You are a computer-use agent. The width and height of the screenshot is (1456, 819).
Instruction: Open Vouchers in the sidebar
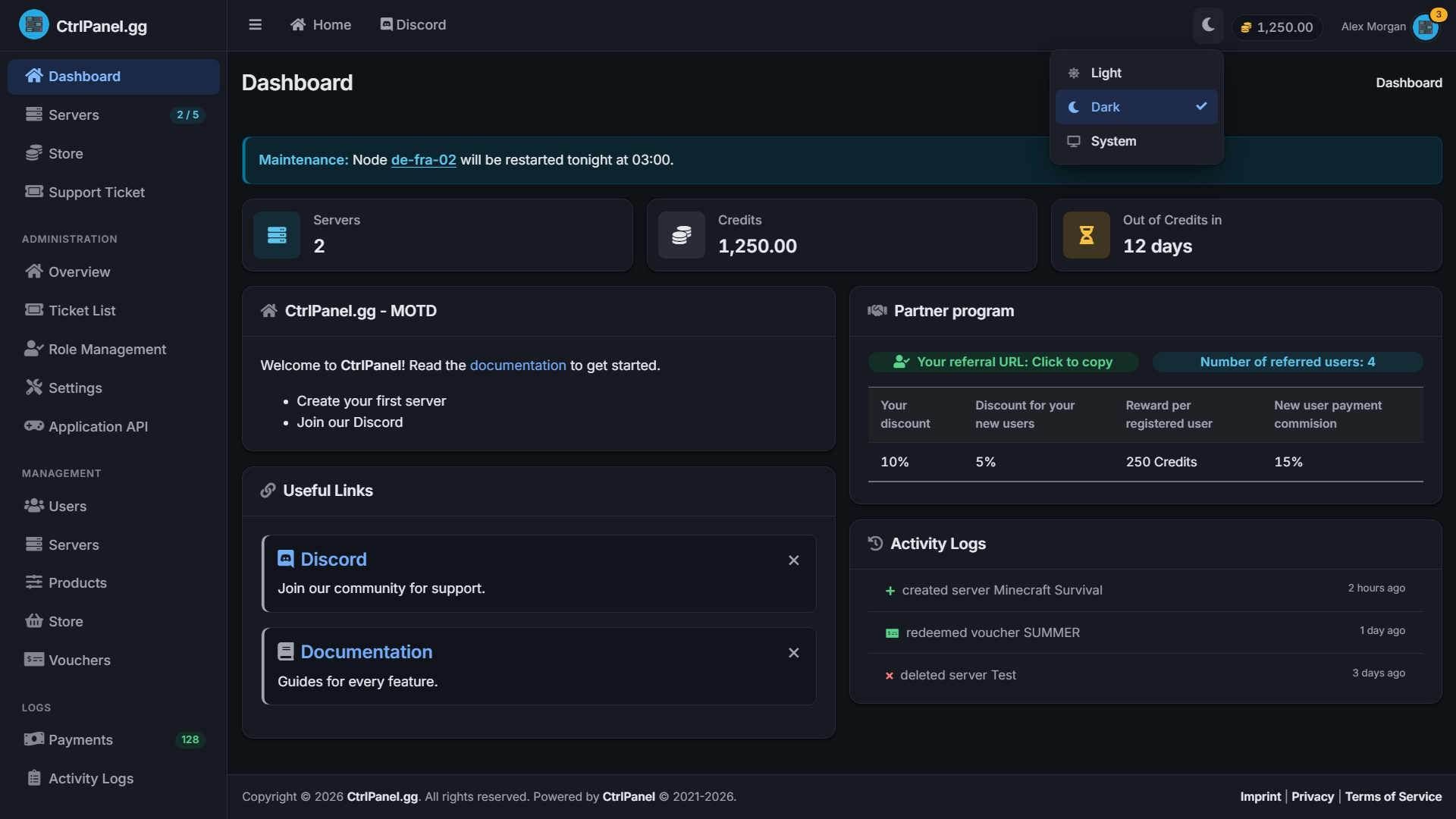[114, 661]
